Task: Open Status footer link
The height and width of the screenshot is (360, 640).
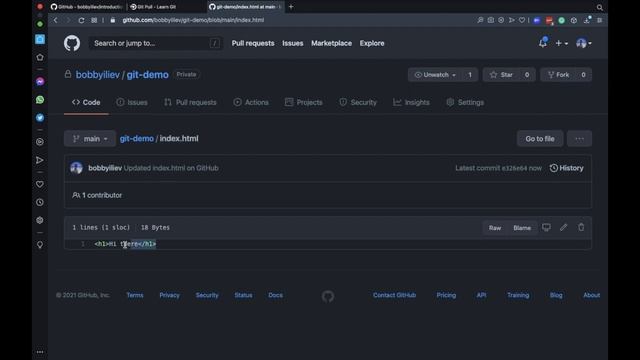Action: point(243,295)
